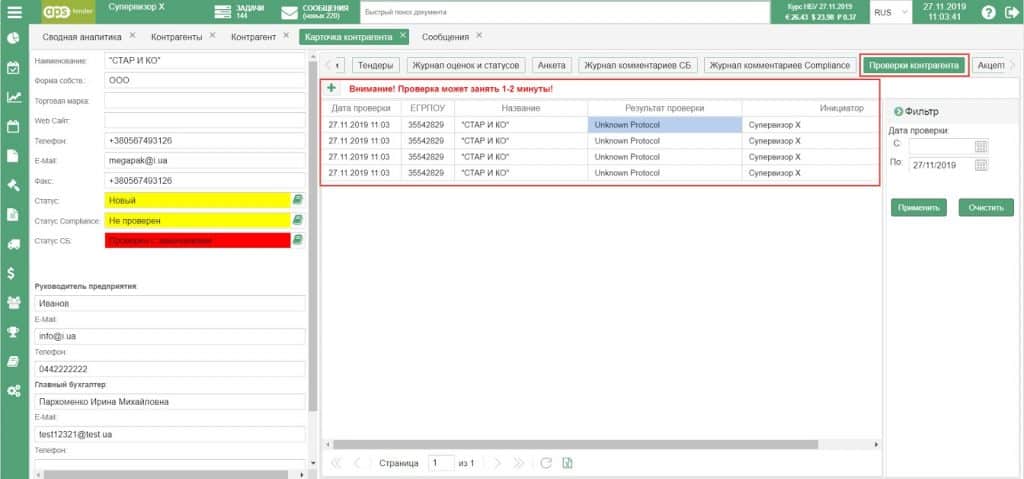Viewport: 1024px width, 479px height.
Task: Collapse the Фильтр panel
Action: pyautogui.click(x=897, y=111)
